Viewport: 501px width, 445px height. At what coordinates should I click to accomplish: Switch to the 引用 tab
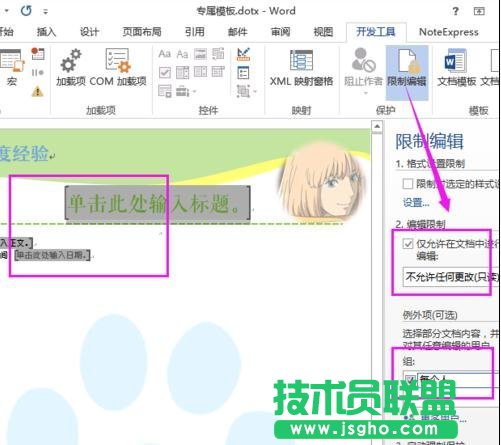click(195, 32)
